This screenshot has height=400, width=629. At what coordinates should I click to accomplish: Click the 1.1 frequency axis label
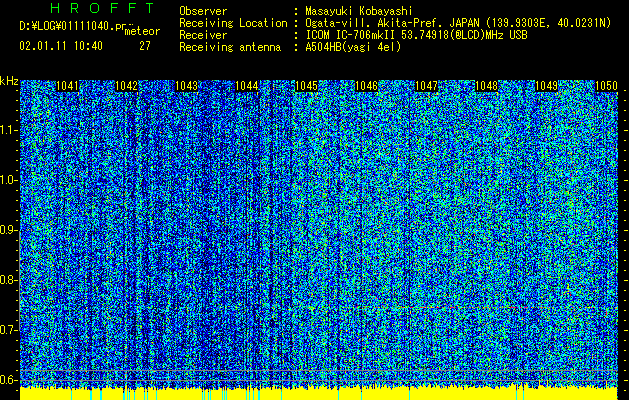8,130
